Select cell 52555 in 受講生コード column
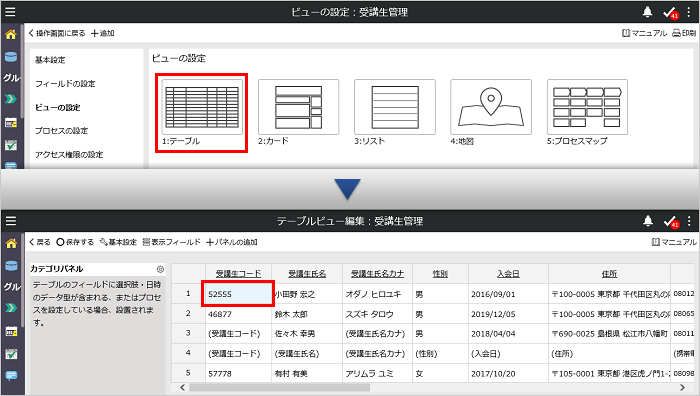This screenshot has width=700, height=396. point(238,294)
